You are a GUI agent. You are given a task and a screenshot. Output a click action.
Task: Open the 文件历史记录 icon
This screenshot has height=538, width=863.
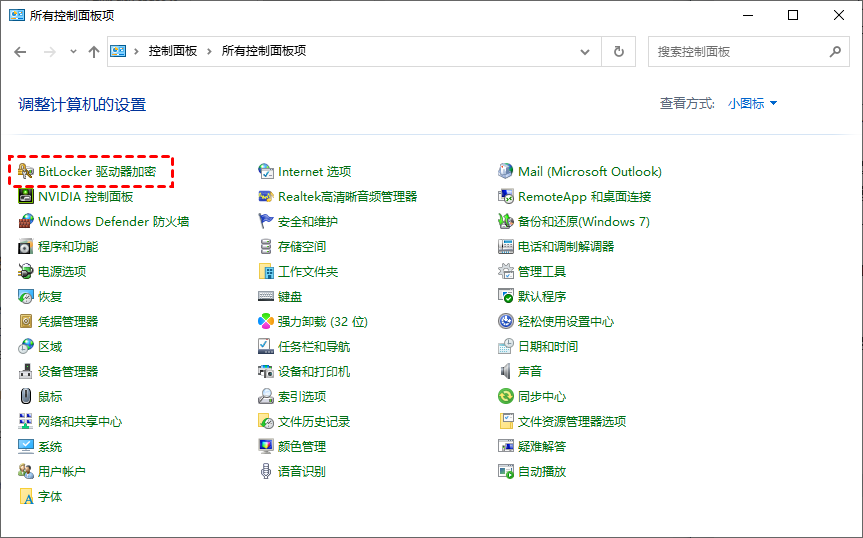[266, 421]
